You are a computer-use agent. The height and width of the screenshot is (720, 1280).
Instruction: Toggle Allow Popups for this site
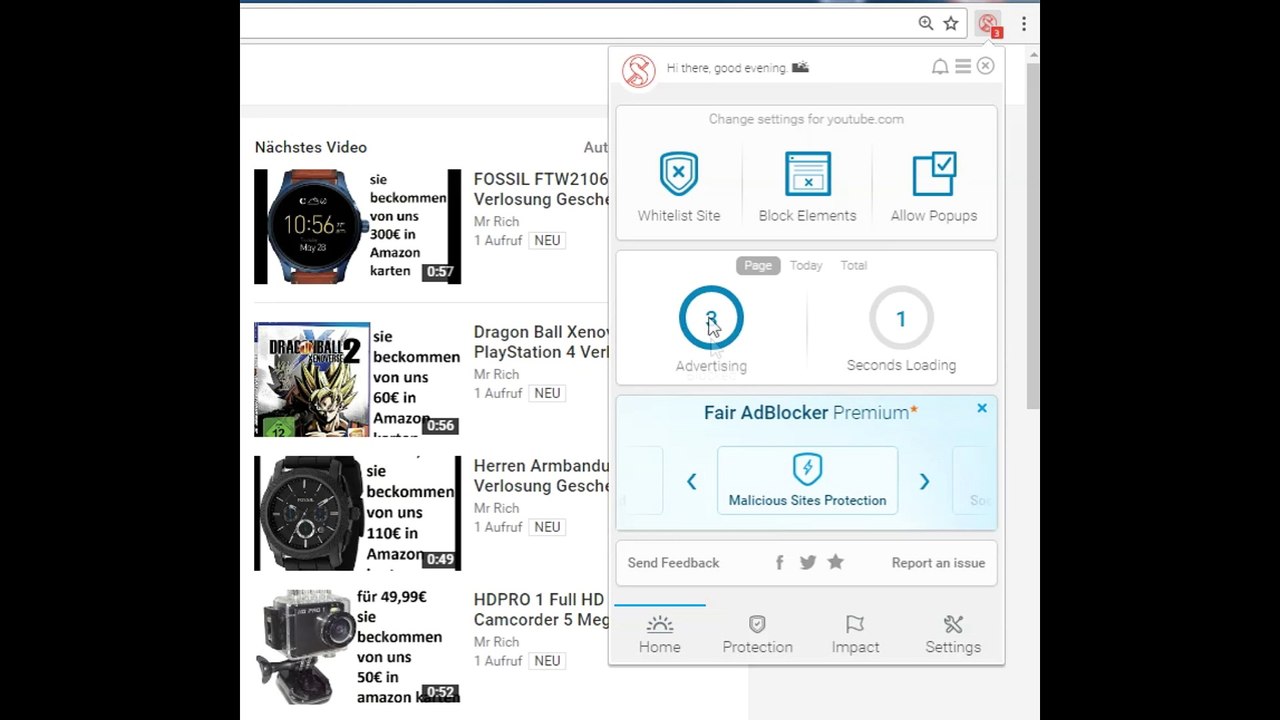[934, 187]
